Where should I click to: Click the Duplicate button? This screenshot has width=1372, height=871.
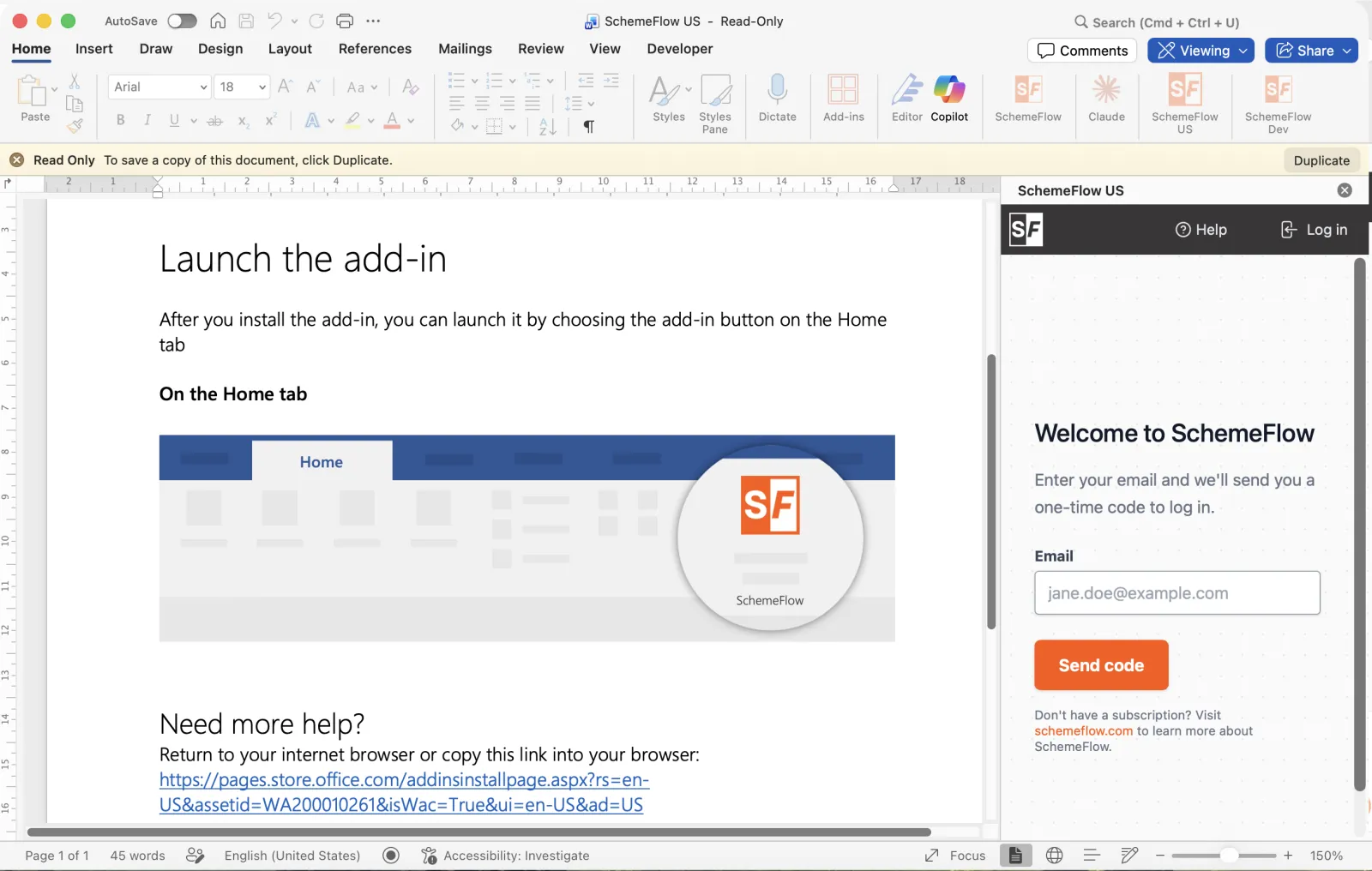click(1321, 160)
